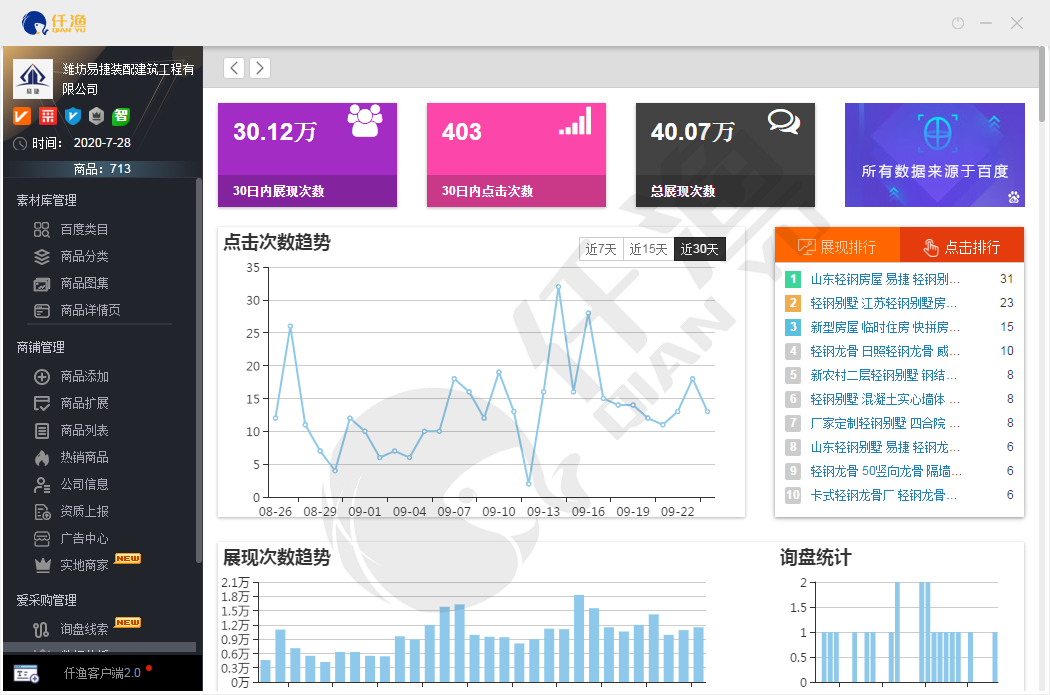Open third ranked item 新型房屋 临时住房
The image size is (1050, 695).
pos(884,327)
